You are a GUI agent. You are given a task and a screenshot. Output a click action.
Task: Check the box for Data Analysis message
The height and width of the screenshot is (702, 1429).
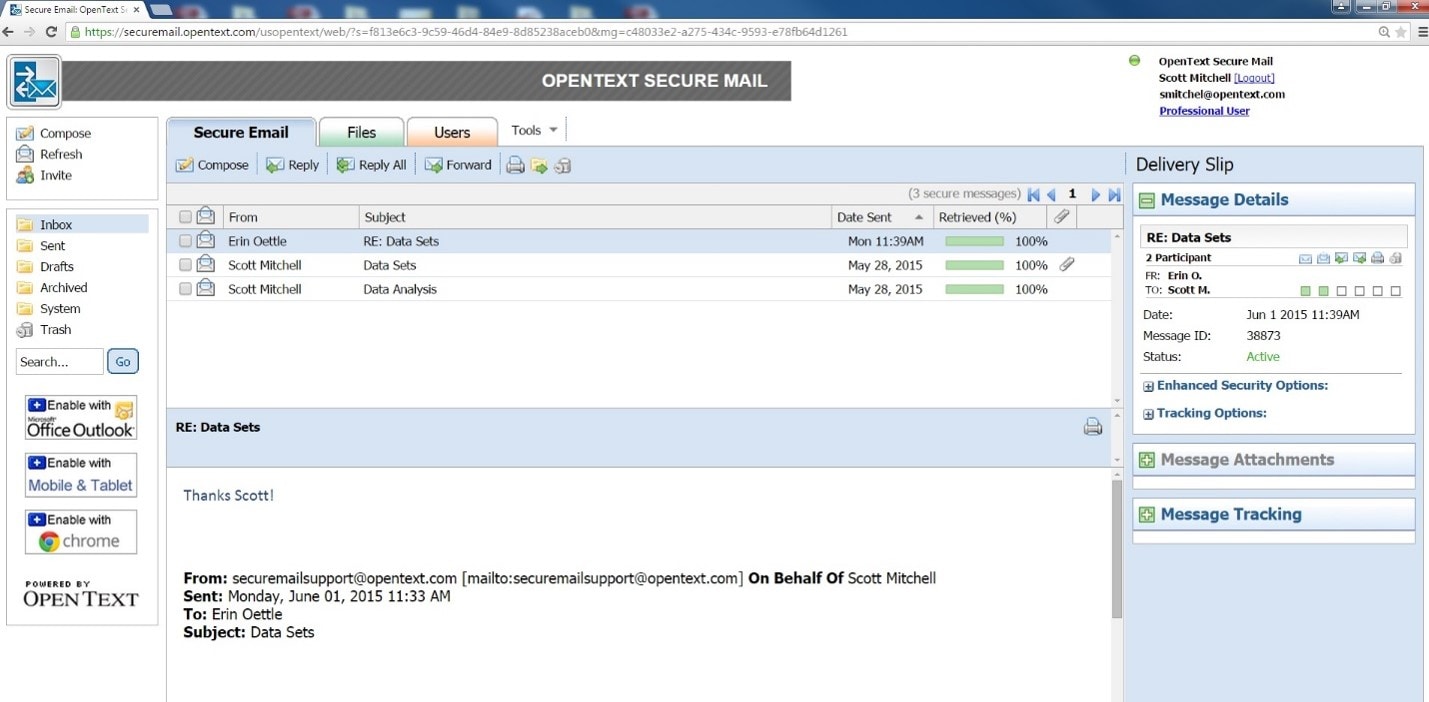(x=185, y=289)
